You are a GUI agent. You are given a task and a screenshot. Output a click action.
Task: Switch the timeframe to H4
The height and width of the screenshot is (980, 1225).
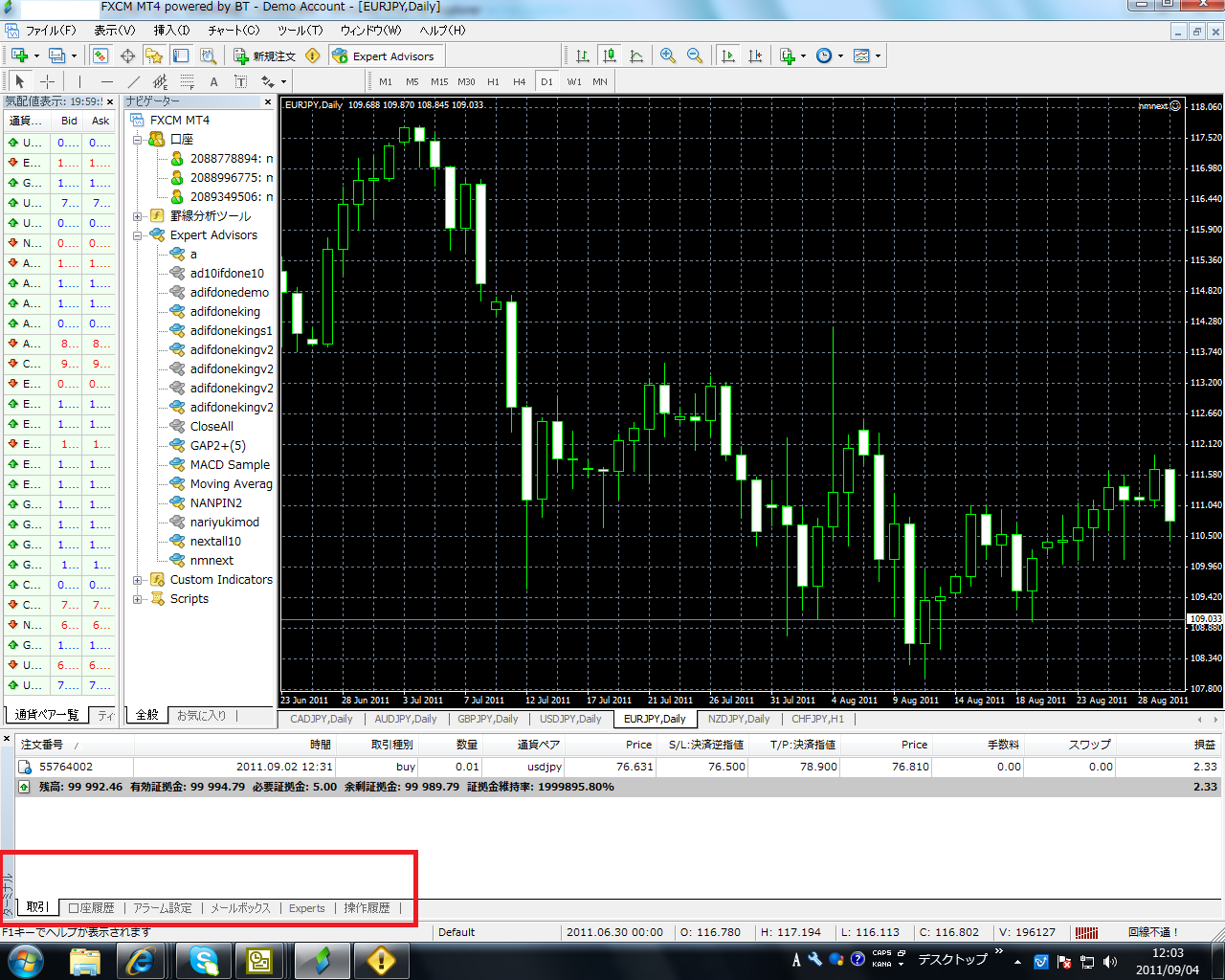tap(519, 81)
